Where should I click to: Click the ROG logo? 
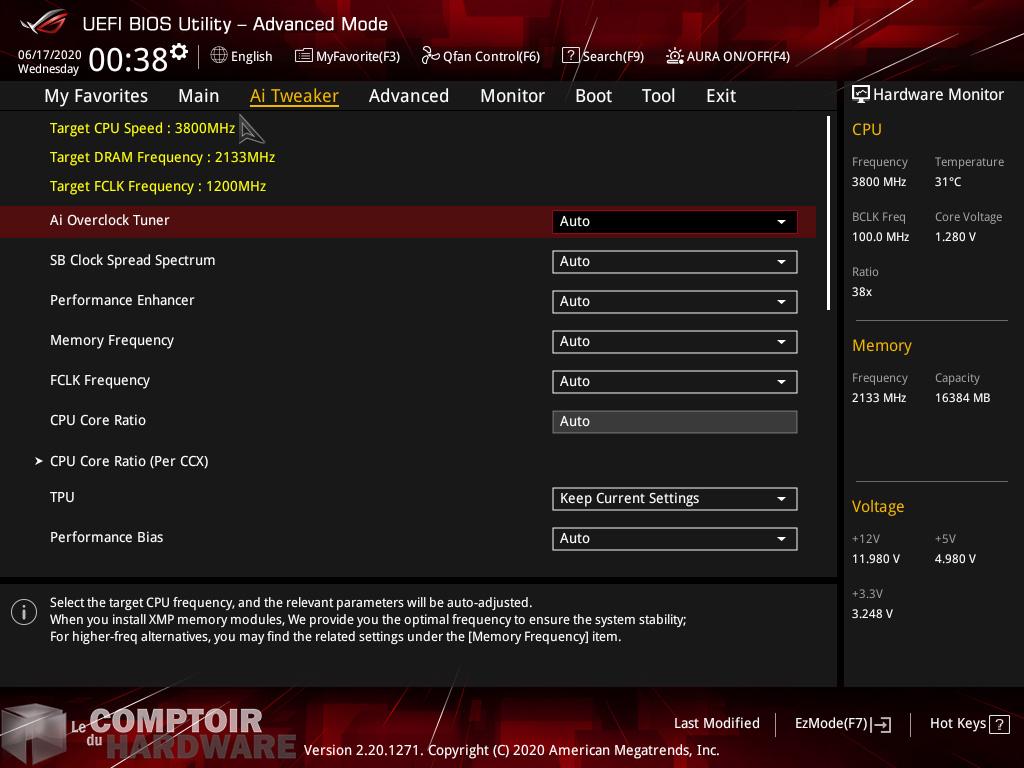43,22
